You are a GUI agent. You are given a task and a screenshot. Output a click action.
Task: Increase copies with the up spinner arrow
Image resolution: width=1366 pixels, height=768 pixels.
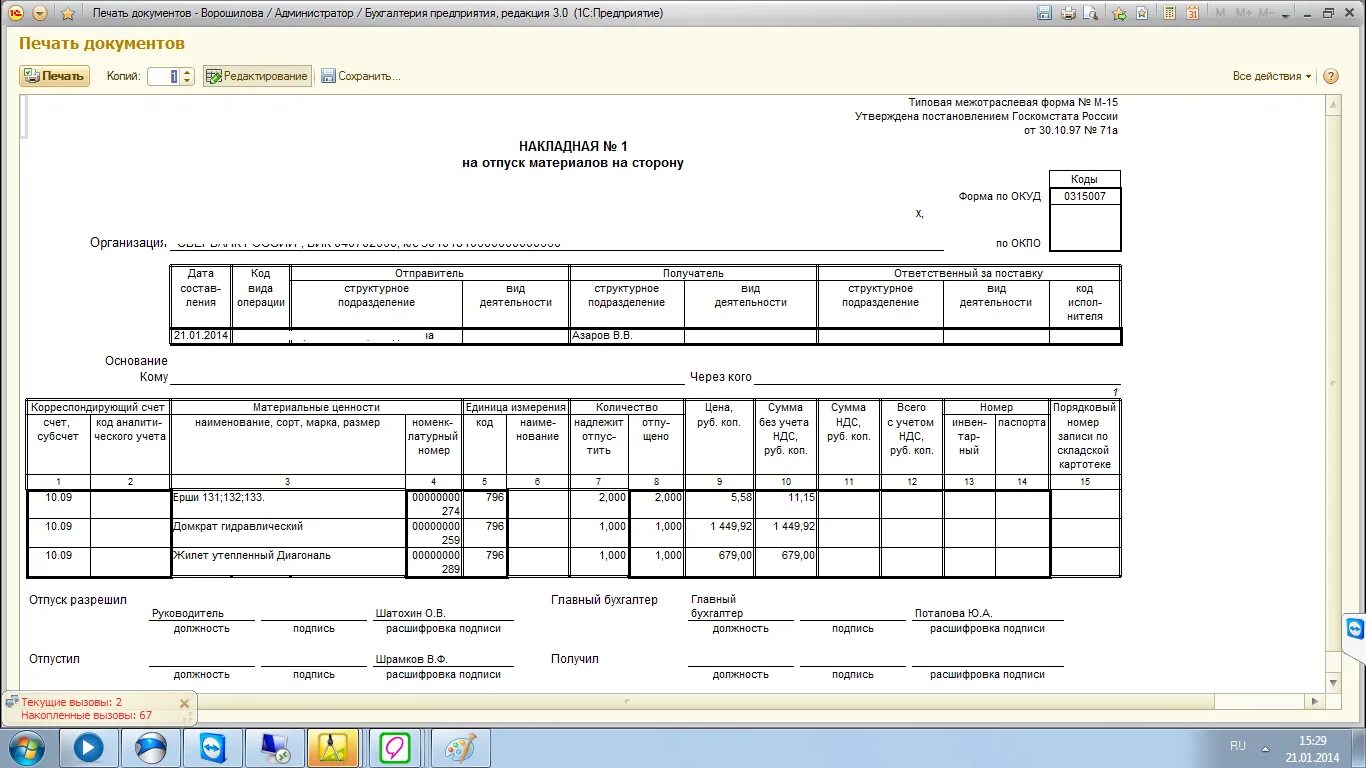(187, 72)
